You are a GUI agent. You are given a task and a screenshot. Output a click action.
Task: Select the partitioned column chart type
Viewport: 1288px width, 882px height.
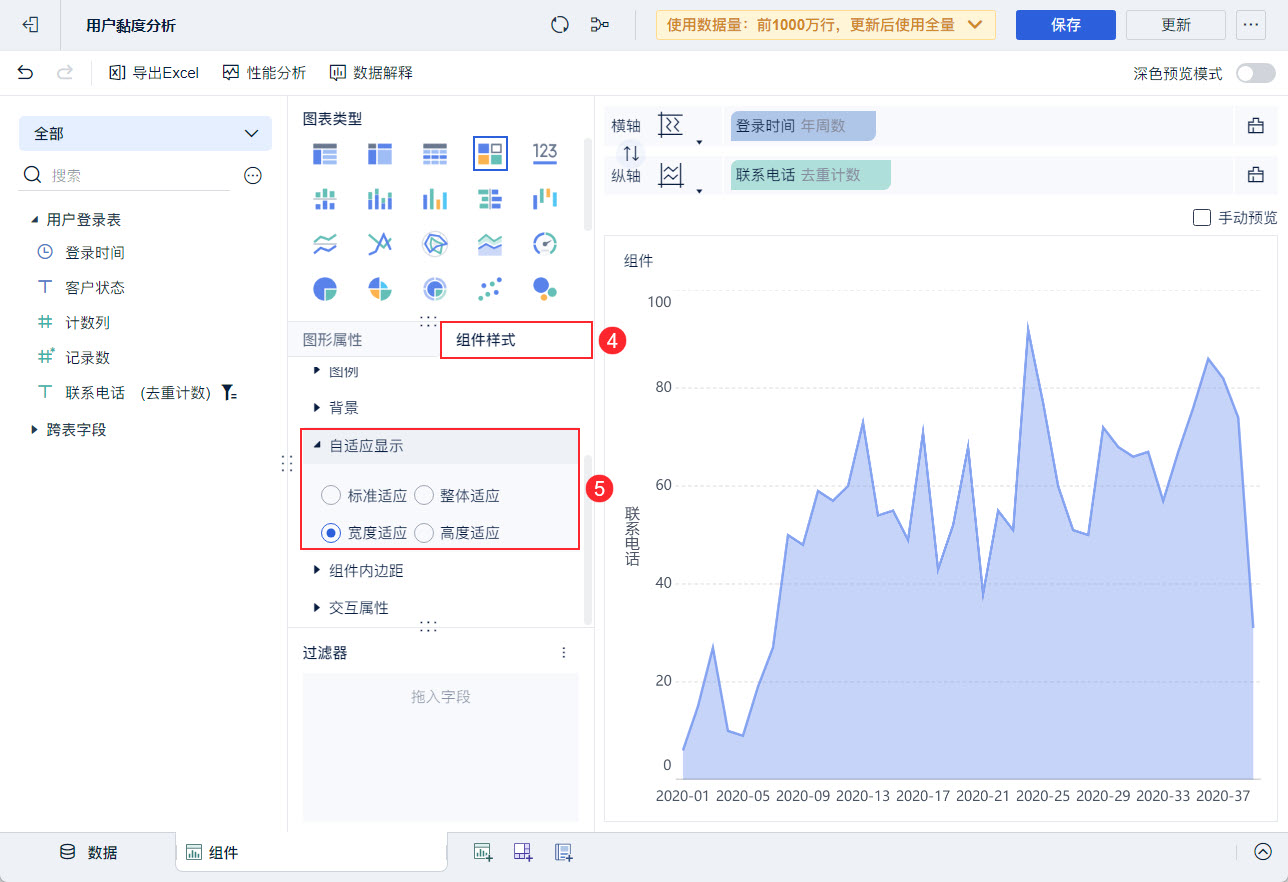pos(325,199)
